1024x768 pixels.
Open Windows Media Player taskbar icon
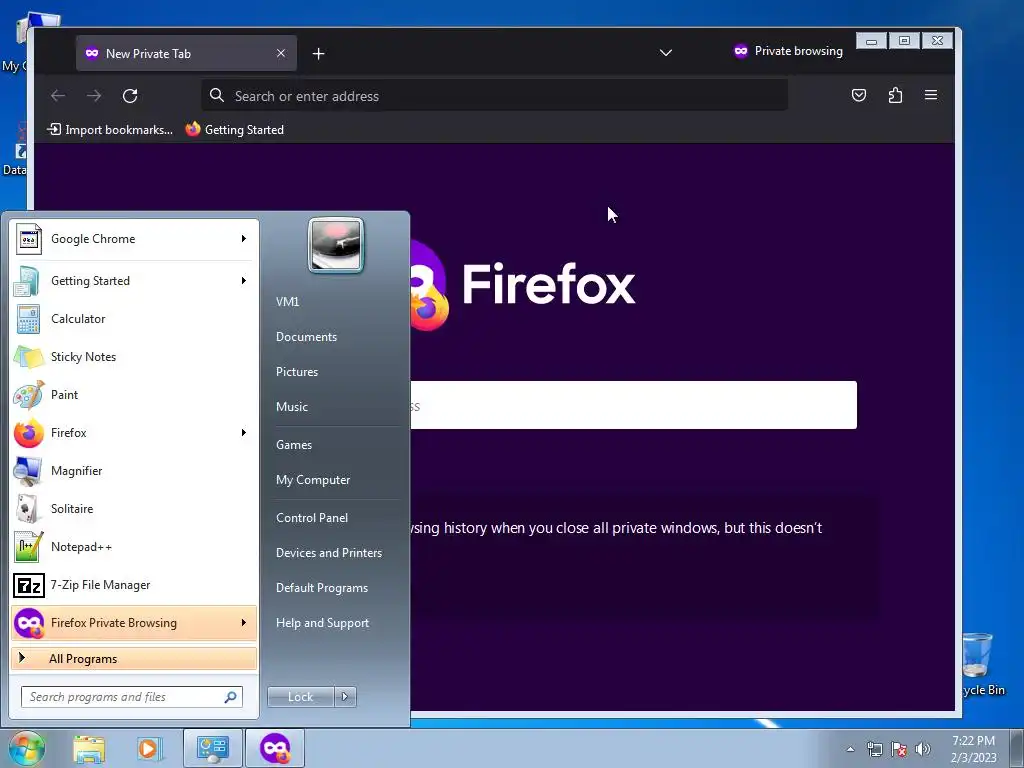click(x=149, y=748)
